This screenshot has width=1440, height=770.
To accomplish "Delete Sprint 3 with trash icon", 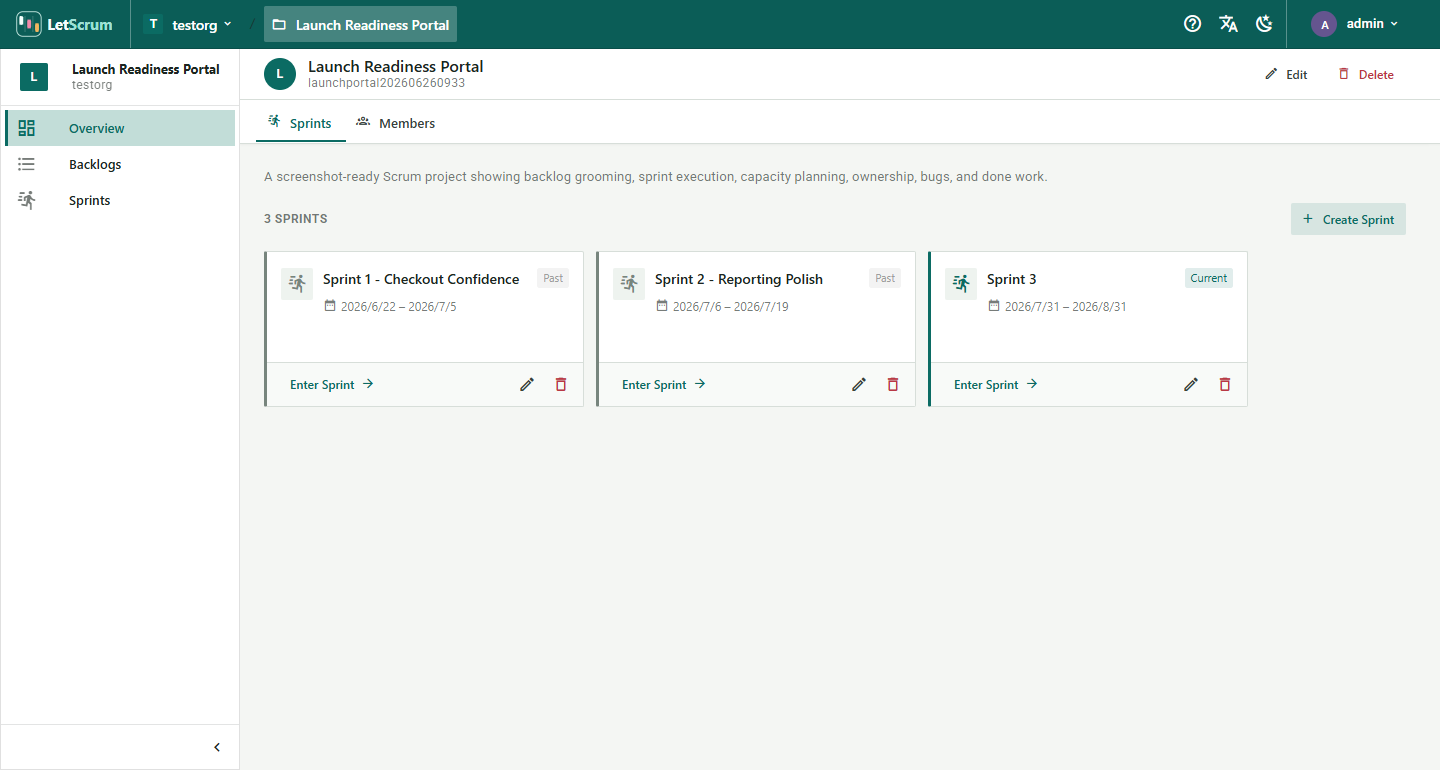I will tap(1225, 384).
